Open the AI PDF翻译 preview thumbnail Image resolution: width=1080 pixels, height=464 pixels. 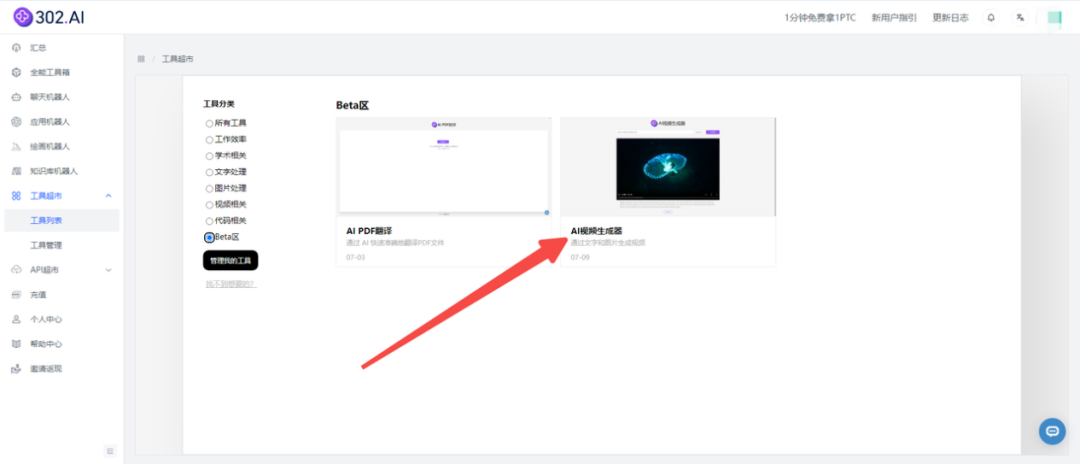point(443,167)
